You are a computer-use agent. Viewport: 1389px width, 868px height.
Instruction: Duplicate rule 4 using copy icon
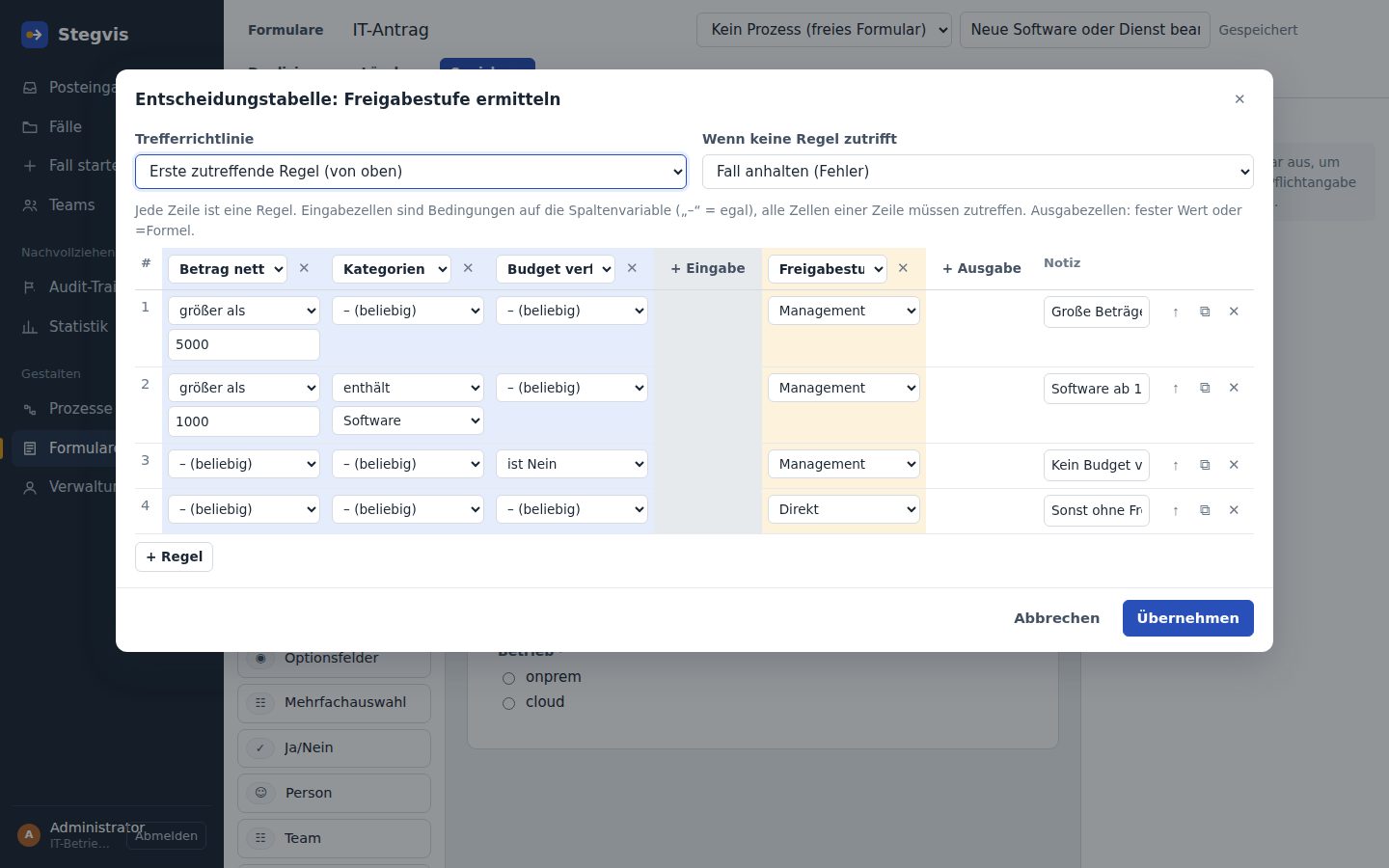(1205, 510)
